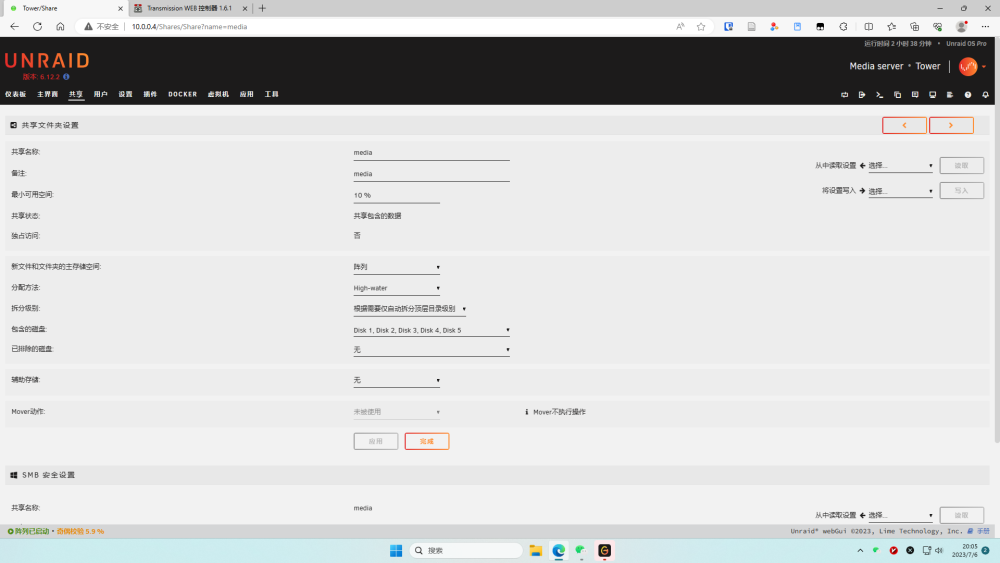Open browser collections icon
Screen dimensions: 1000x563
915,27
